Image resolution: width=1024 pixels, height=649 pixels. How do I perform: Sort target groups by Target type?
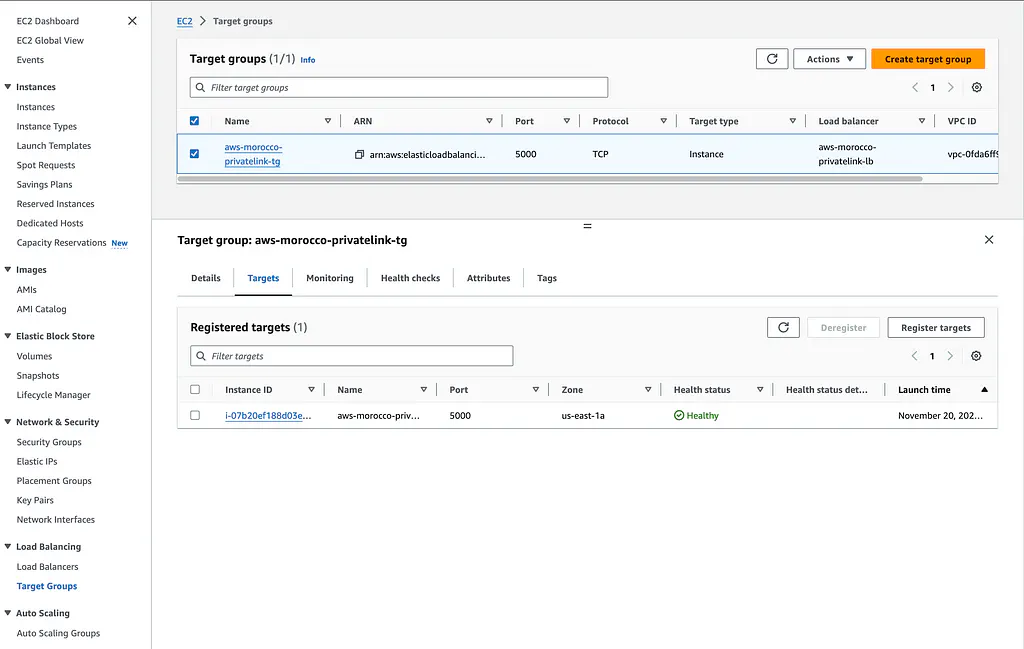pyautogui.click(x=793, y=121)
